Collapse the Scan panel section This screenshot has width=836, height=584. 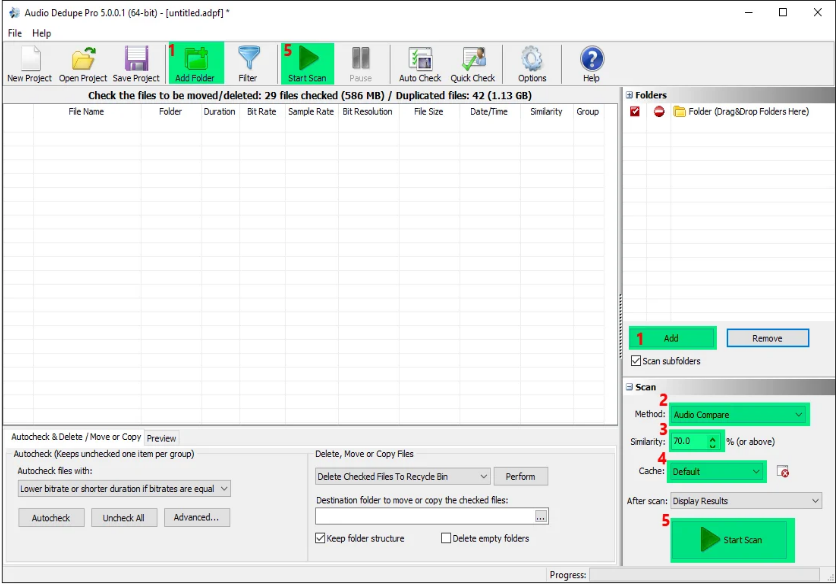point(629,387)
